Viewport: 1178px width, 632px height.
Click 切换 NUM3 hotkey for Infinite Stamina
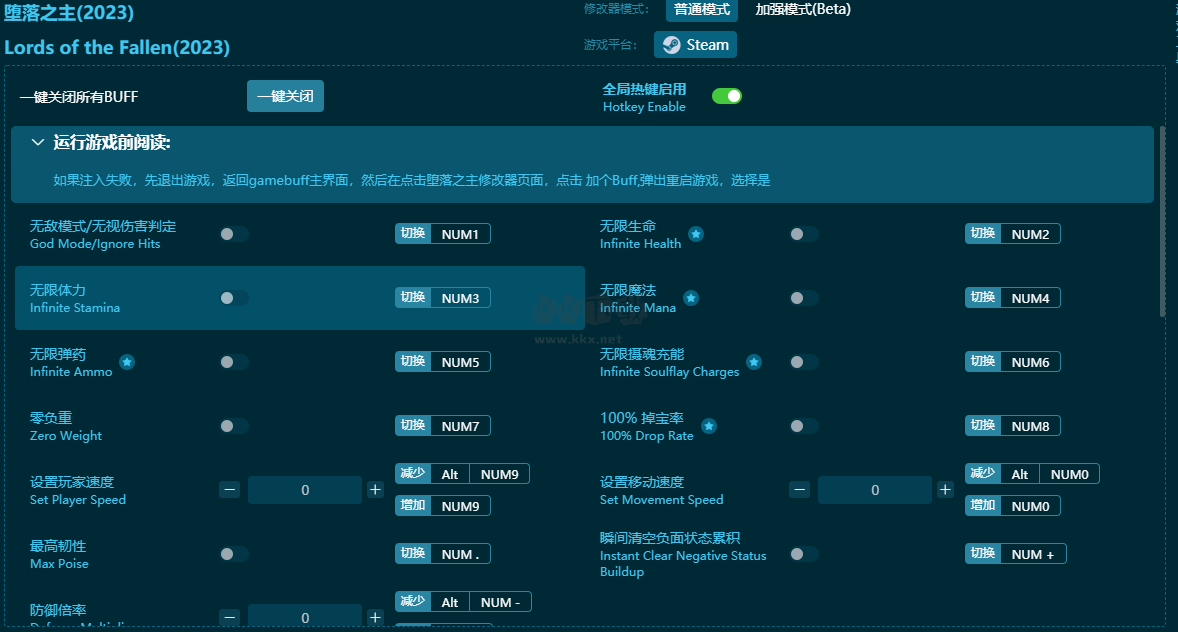443,298
